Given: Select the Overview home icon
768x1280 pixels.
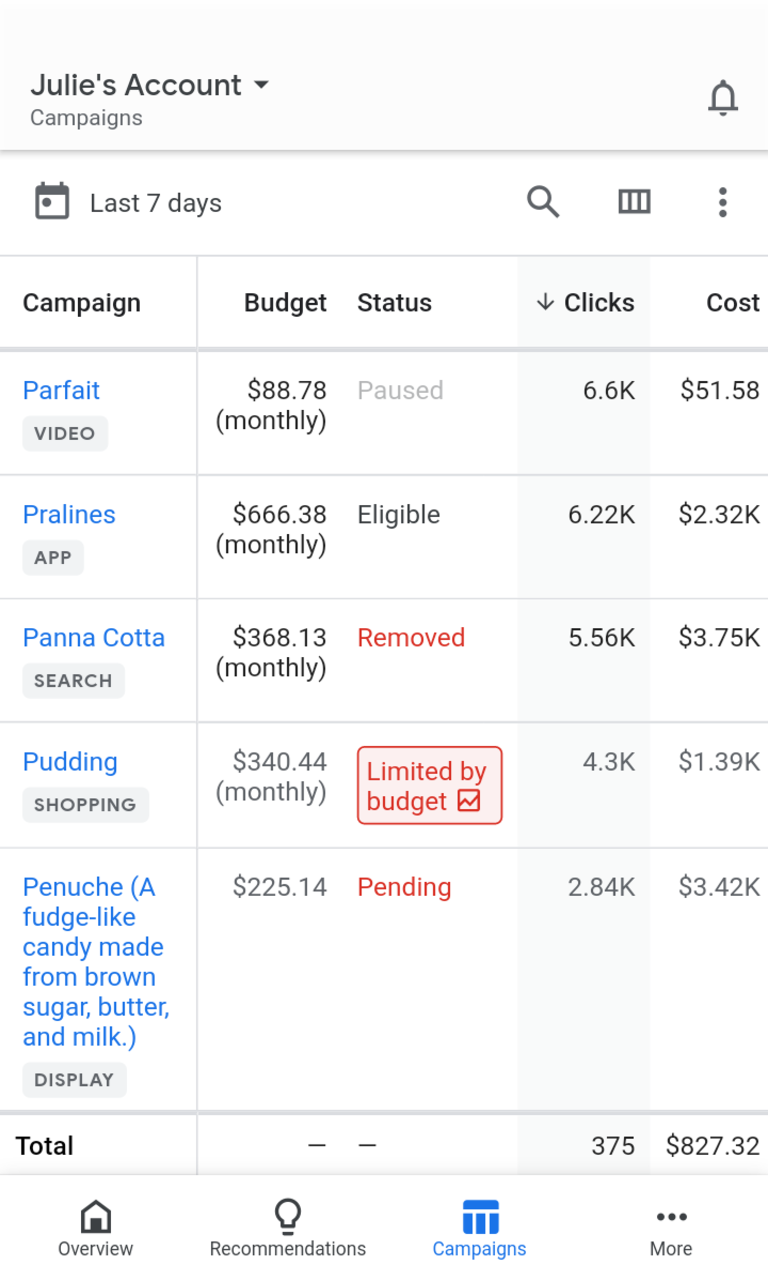Looking at the screenshot, I should click(95, 1216).
